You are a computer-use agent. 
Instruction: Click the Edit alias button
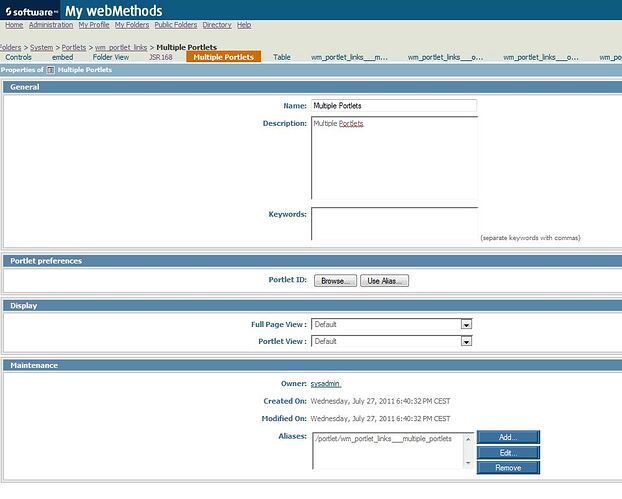508,453
